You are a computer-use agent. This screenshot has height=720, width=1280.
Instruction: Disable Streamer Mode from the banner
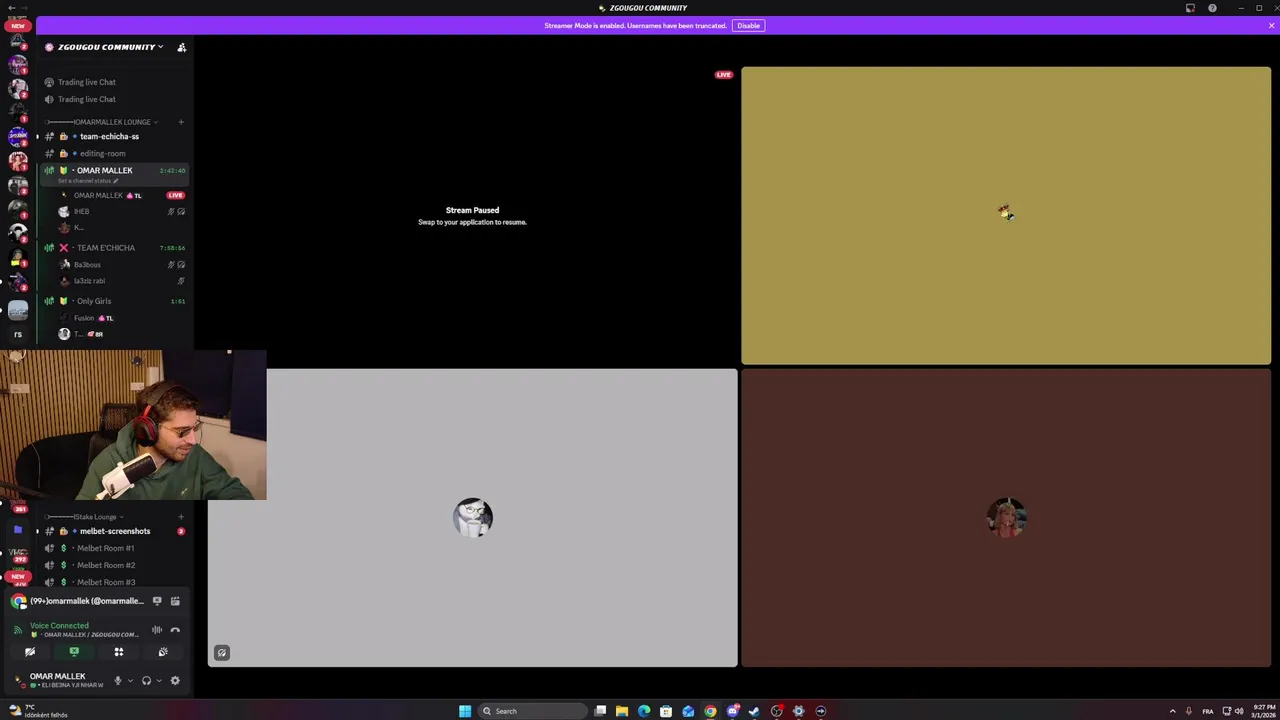click(748, 25)
